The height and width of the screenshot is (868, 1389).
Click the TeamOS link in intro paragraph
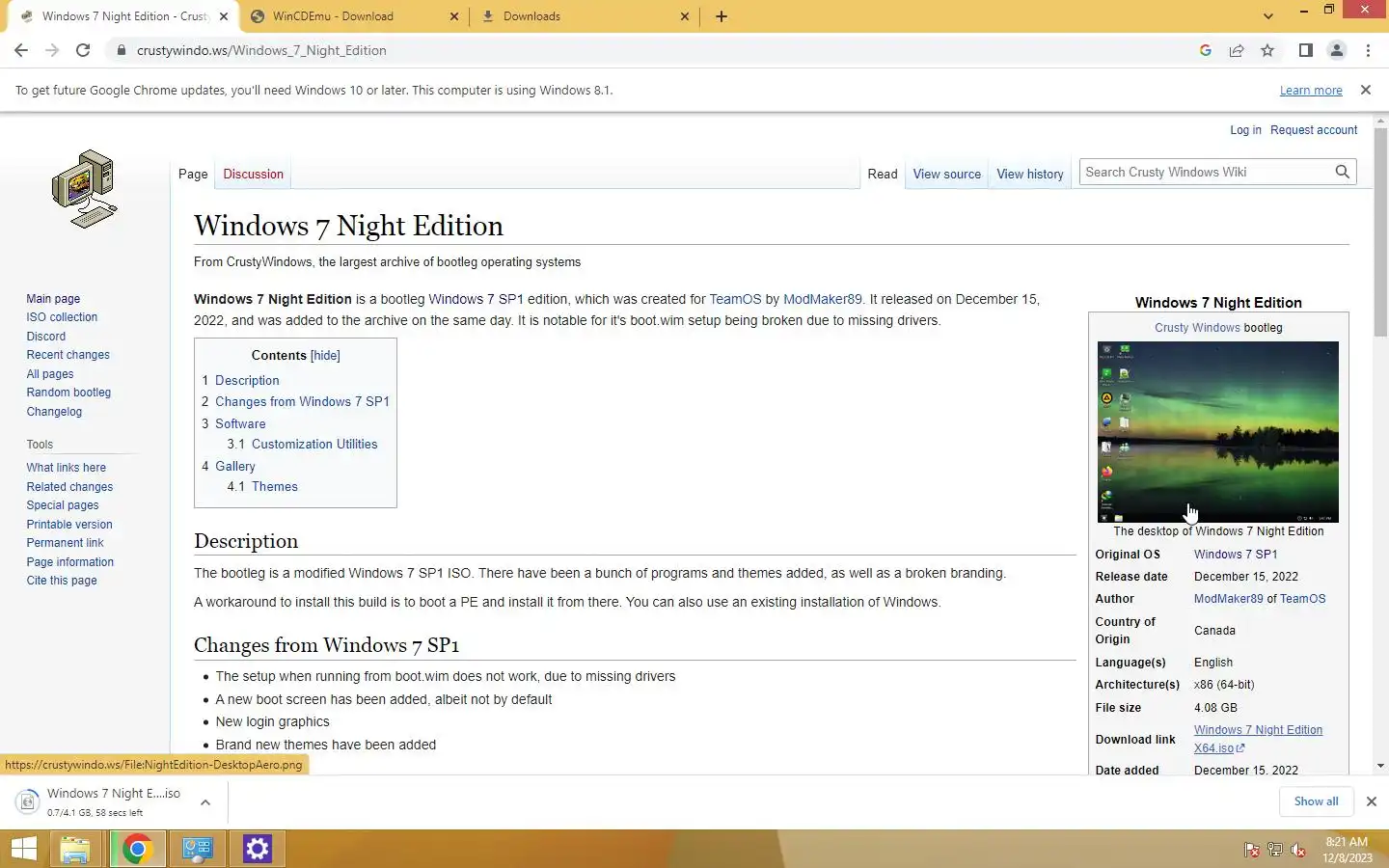[735, 299]
